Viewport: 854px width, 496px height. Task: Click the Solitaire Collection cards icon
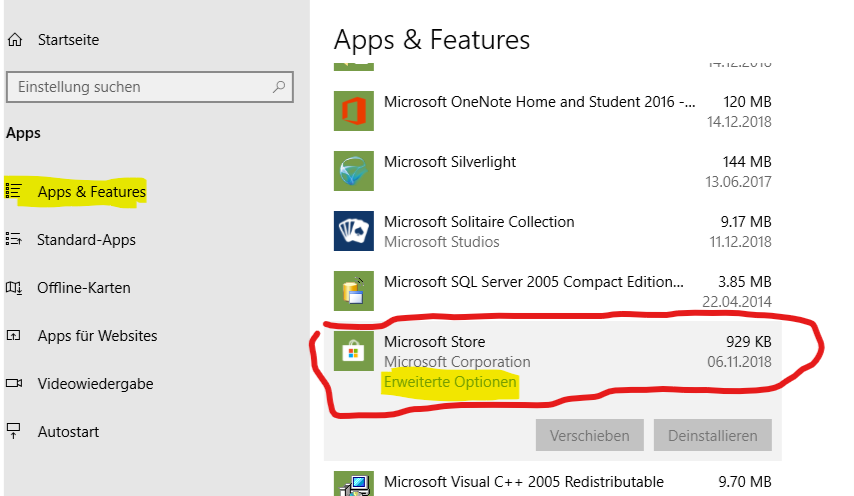(x=354, y=231)
